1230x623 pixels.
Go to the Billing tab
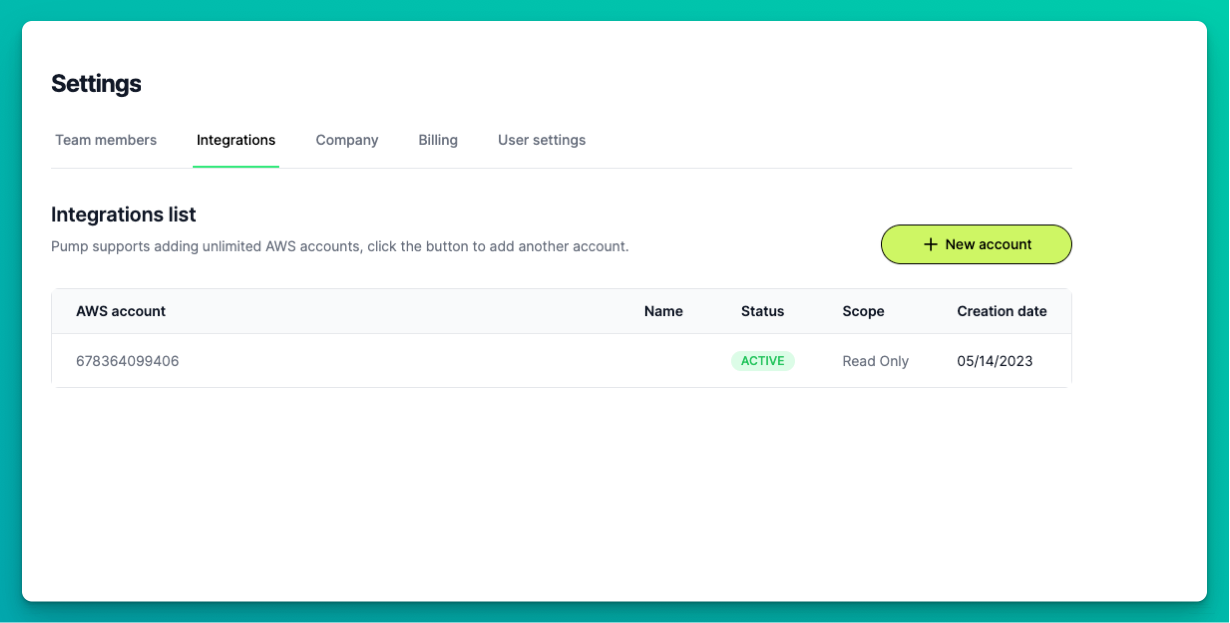[x=438, y=140]
